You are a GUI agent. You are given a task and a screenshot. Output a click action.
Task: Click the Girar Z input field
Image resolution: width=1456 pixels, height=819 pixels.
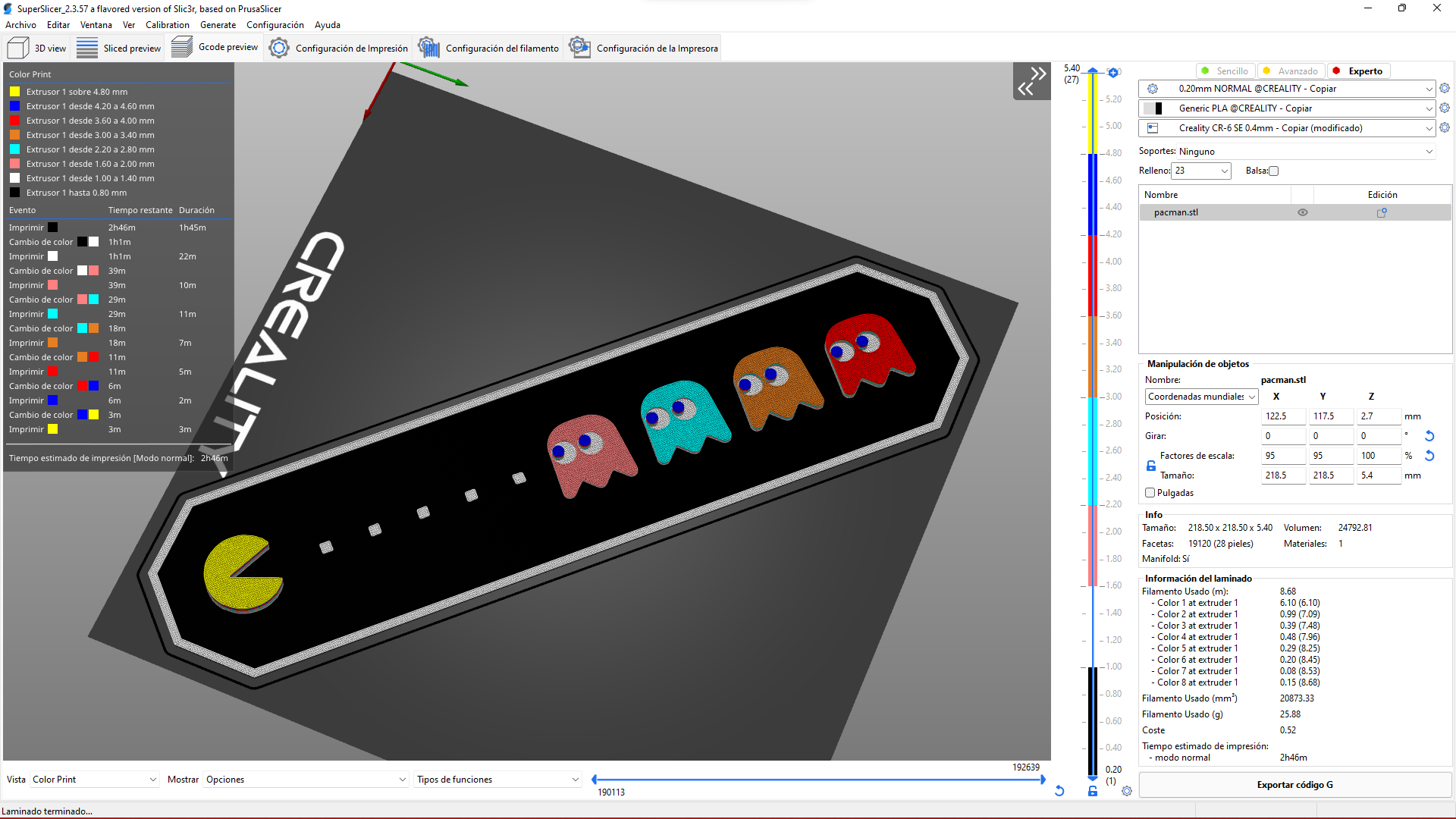pyautogui.click(x=1378, y=436)
